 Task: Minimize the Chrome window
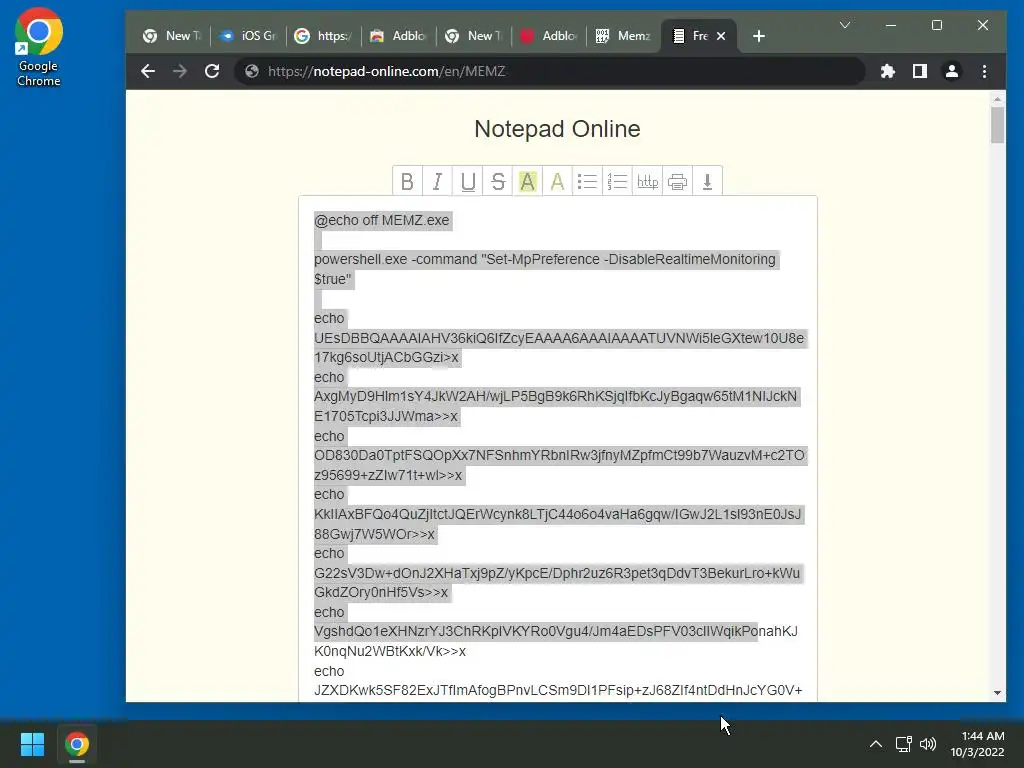(x=891, y=25)
